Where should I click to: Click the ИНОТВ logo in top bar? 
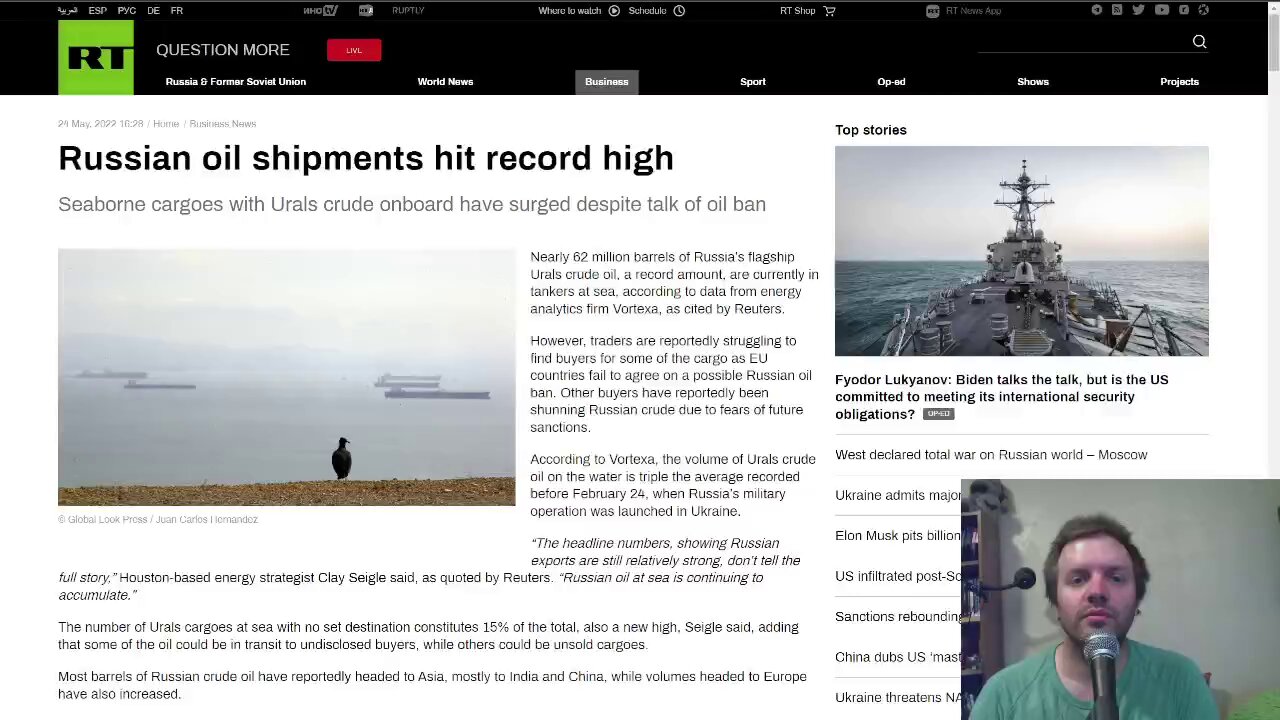pyautogui.click(x=320, y=10)
